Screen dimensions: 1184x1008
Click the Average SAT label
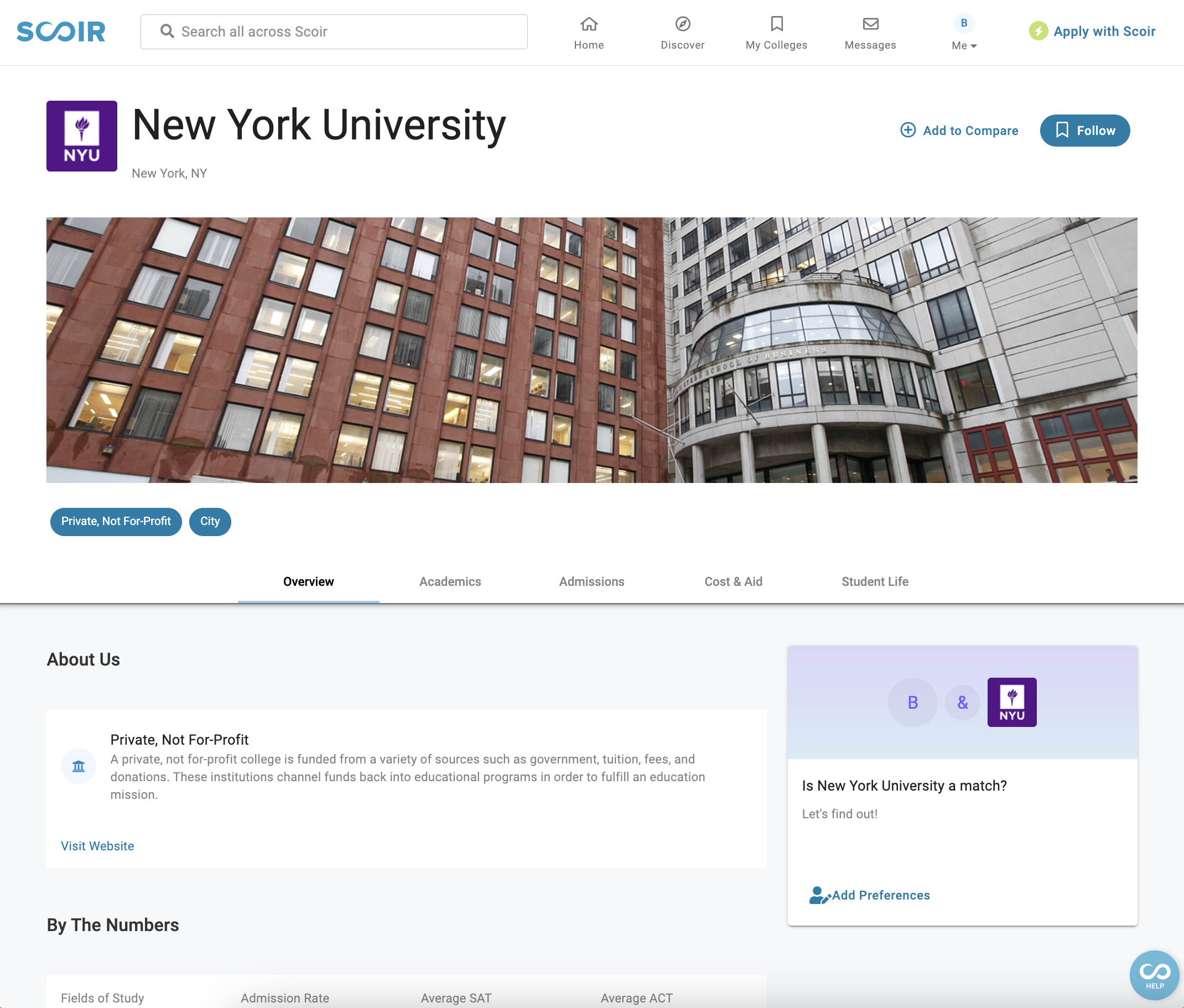[x=456, y=997]
